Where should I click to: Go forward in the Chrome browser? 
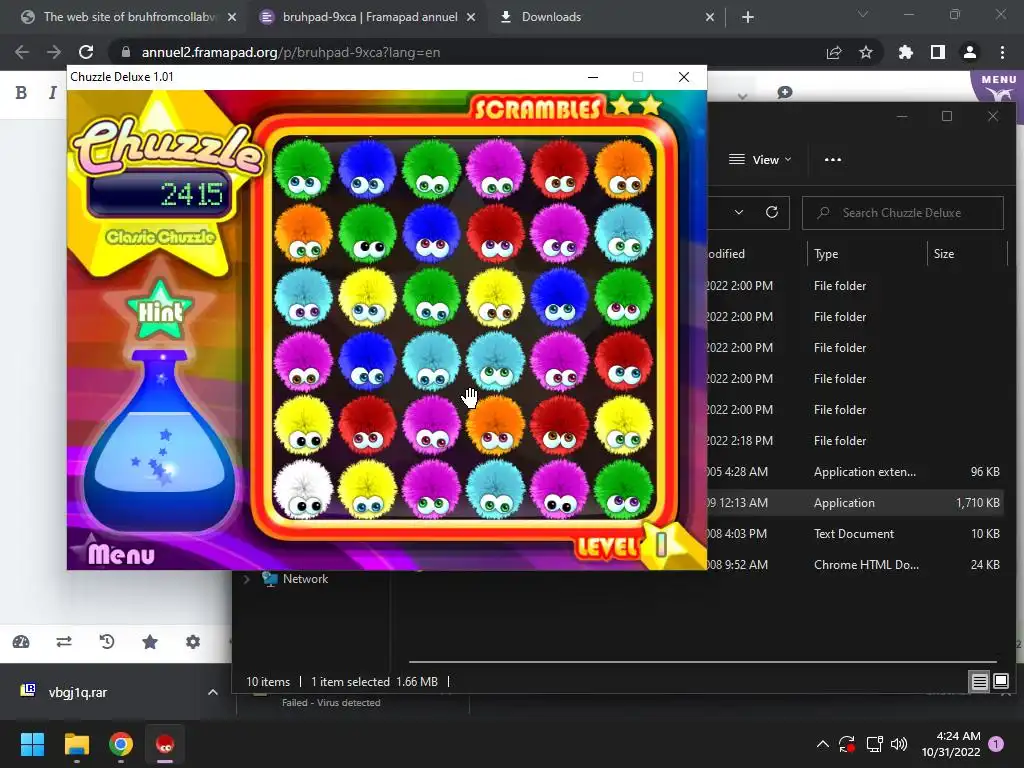[54, 52]
